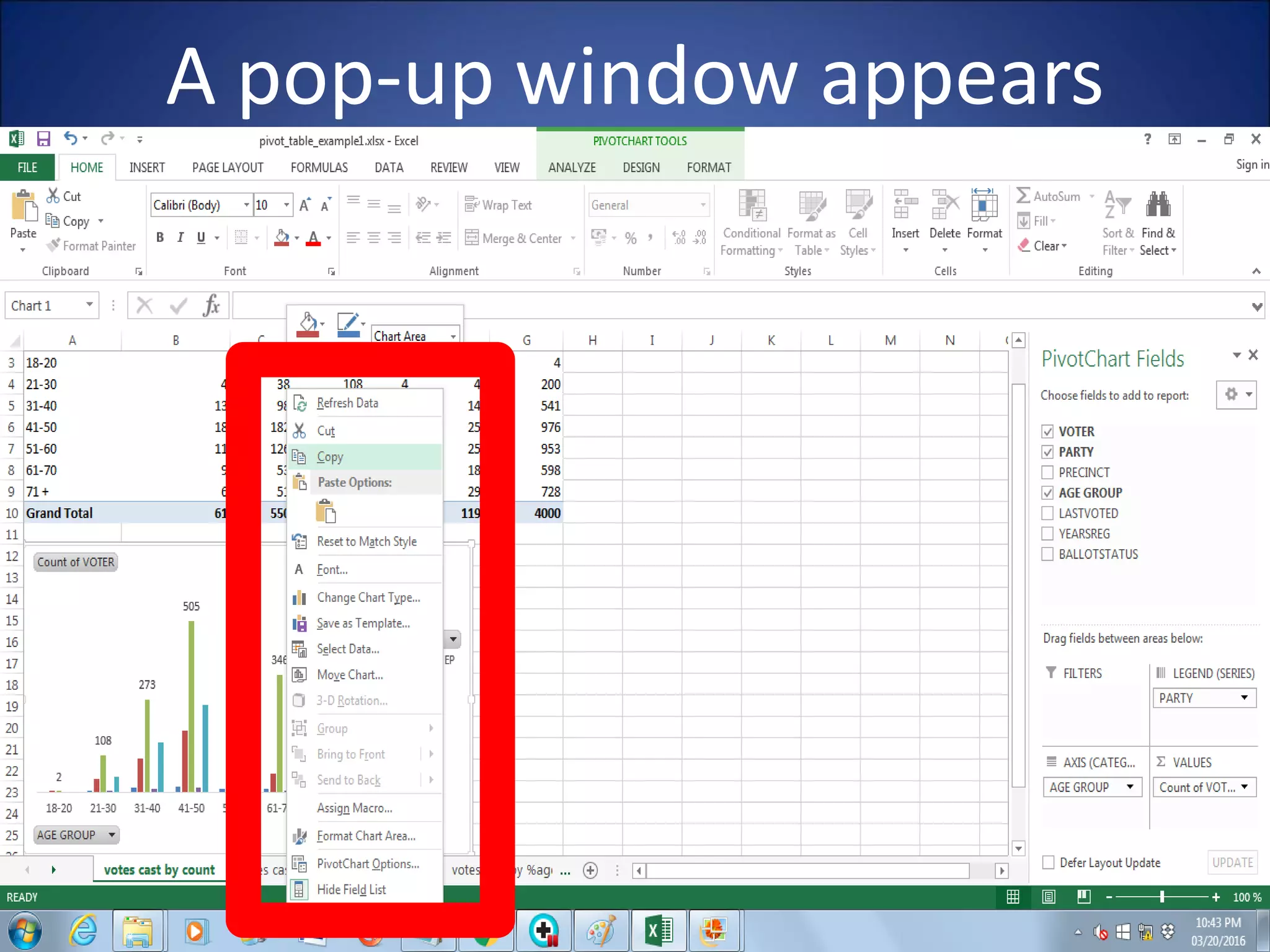Click the Paste clipboard icon in ribbon
The width and height of the screenshot is (1270, 952).
(x=24, y=206)
